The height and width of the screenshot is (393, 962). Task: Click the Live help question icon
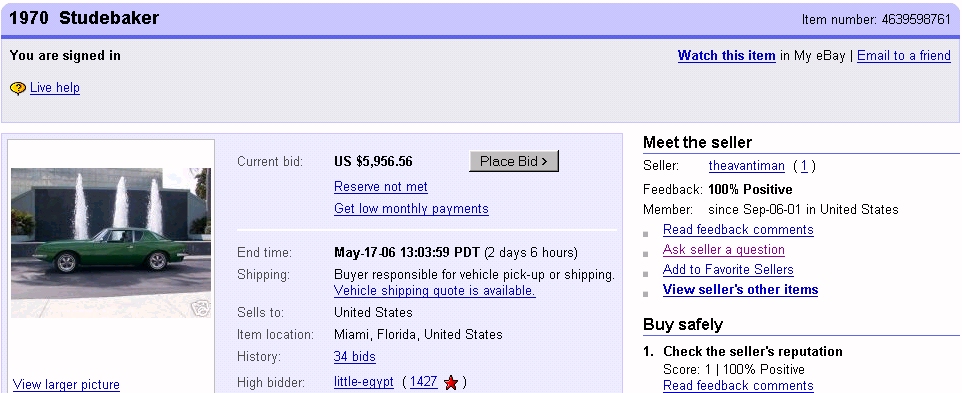[18, 88]
